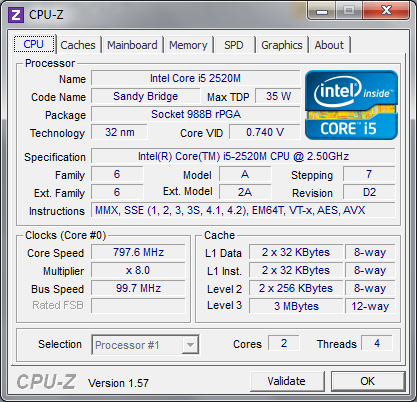This screenshot has height=402, width=417.
Task: Click the Selection dropdown arrow
Action: point(190,345)
